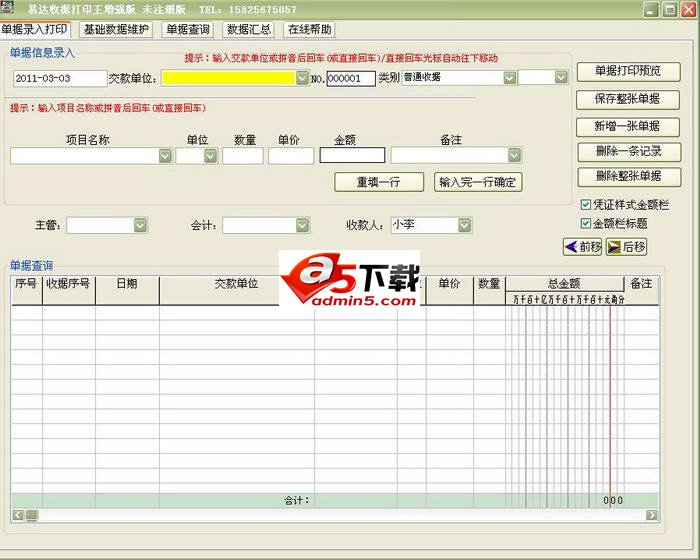Click the 单据打印预览 button
Image resolution: width=700 pixels, height=560 pixels.
[x=629, y=71]
